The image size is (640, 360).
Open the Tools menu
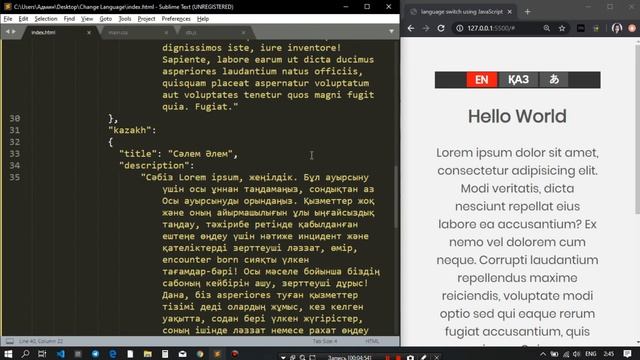[x=125, y=19]
